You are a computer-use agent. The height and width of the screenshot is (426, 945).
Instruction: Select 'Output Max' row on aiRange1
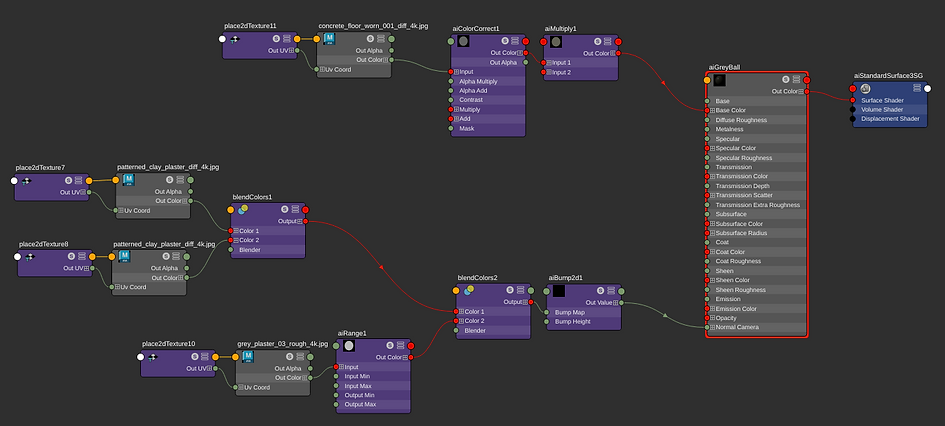tap(373, 404)
